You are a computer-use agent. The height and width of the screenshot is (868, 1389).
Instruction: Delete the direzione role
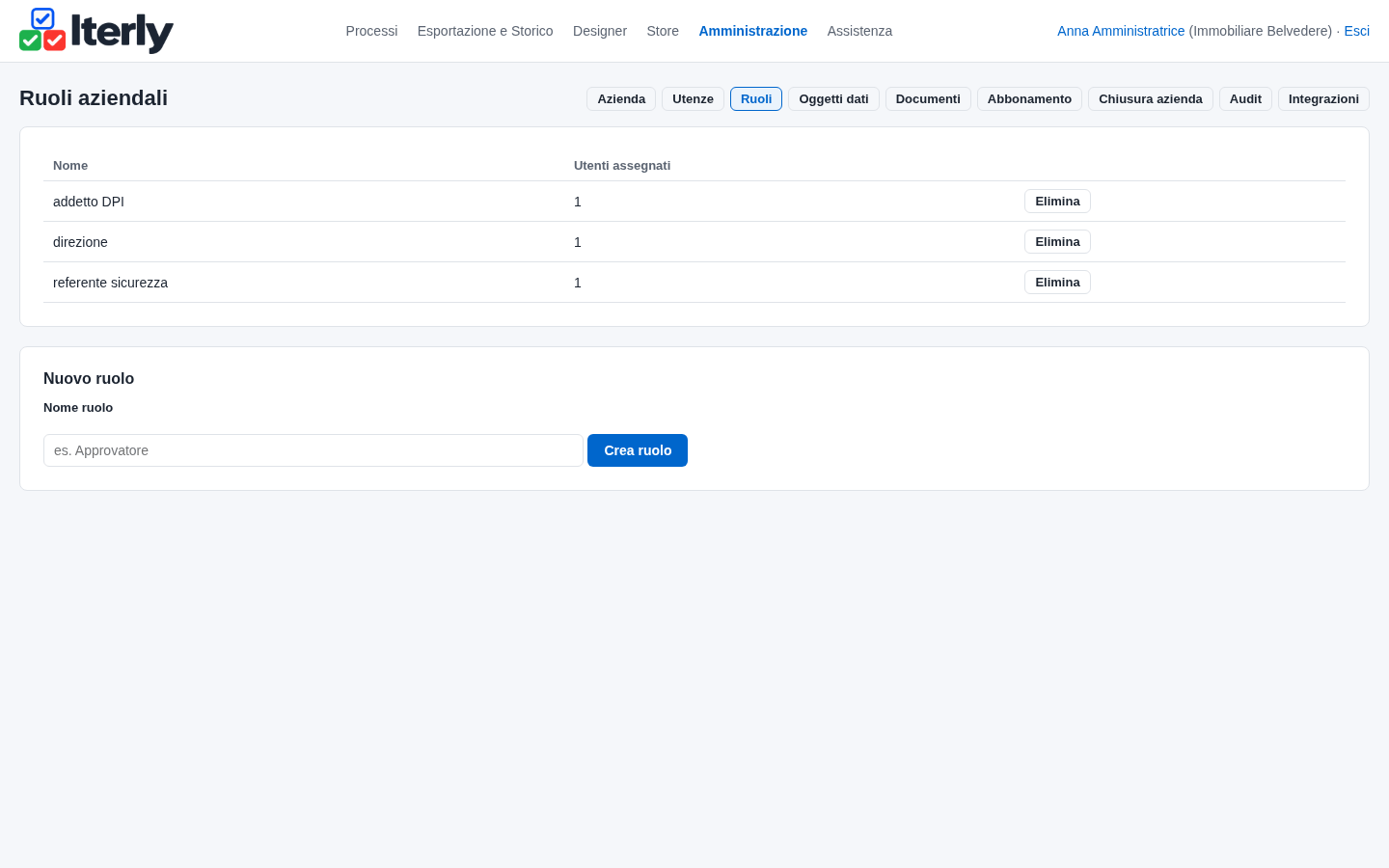pos(1057,242)
